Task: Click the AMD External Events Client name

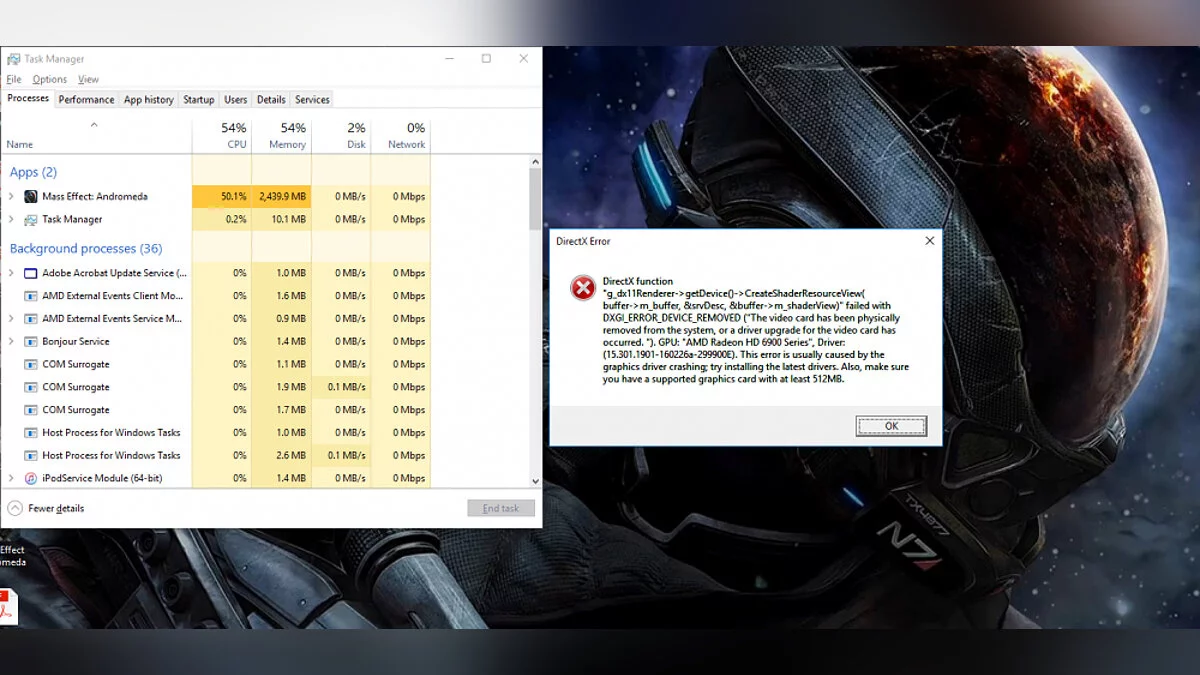Action: (113, 296)
